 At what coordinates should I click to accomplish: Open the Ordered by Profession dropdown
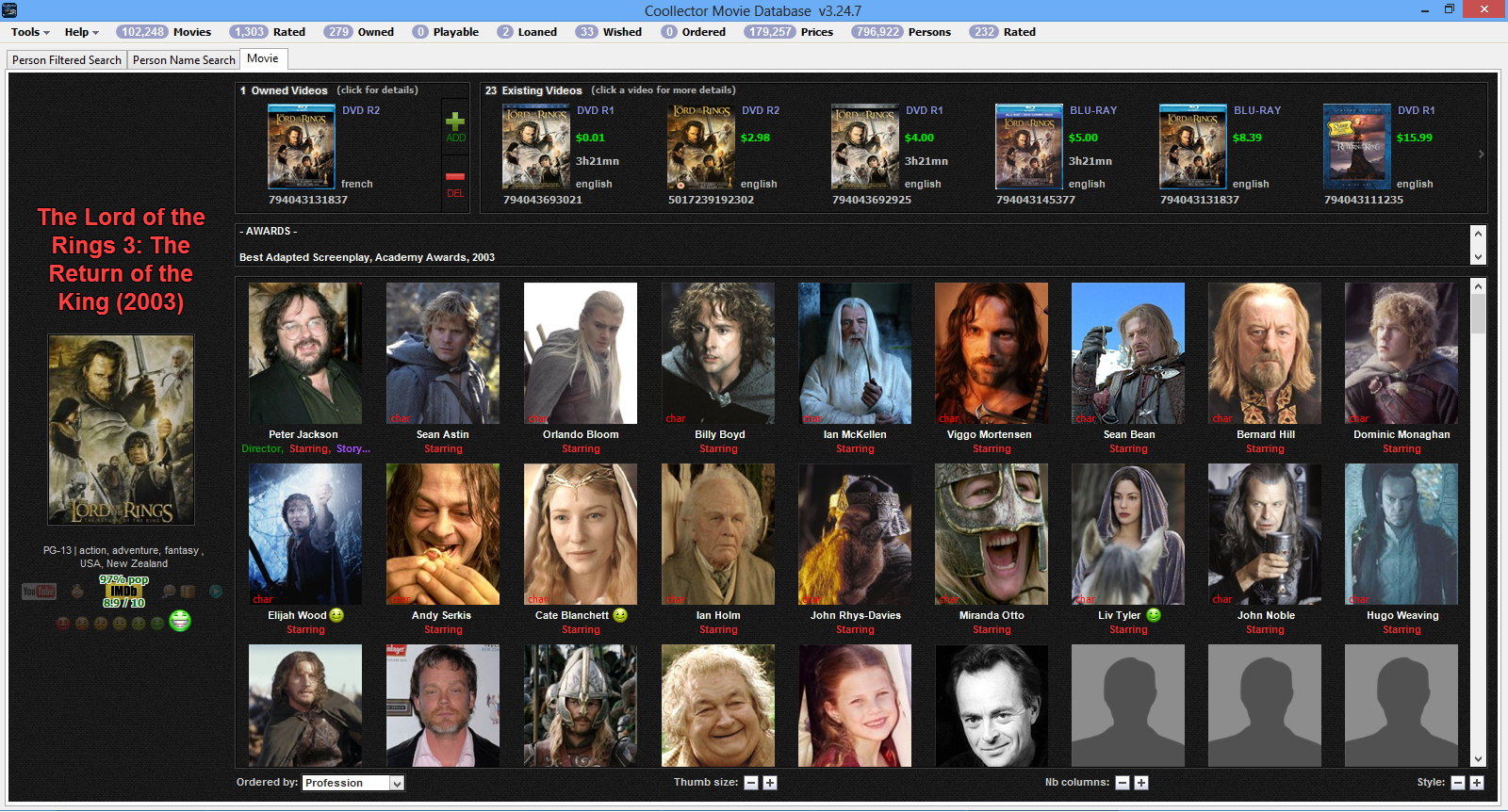click(x=353, y=783)
